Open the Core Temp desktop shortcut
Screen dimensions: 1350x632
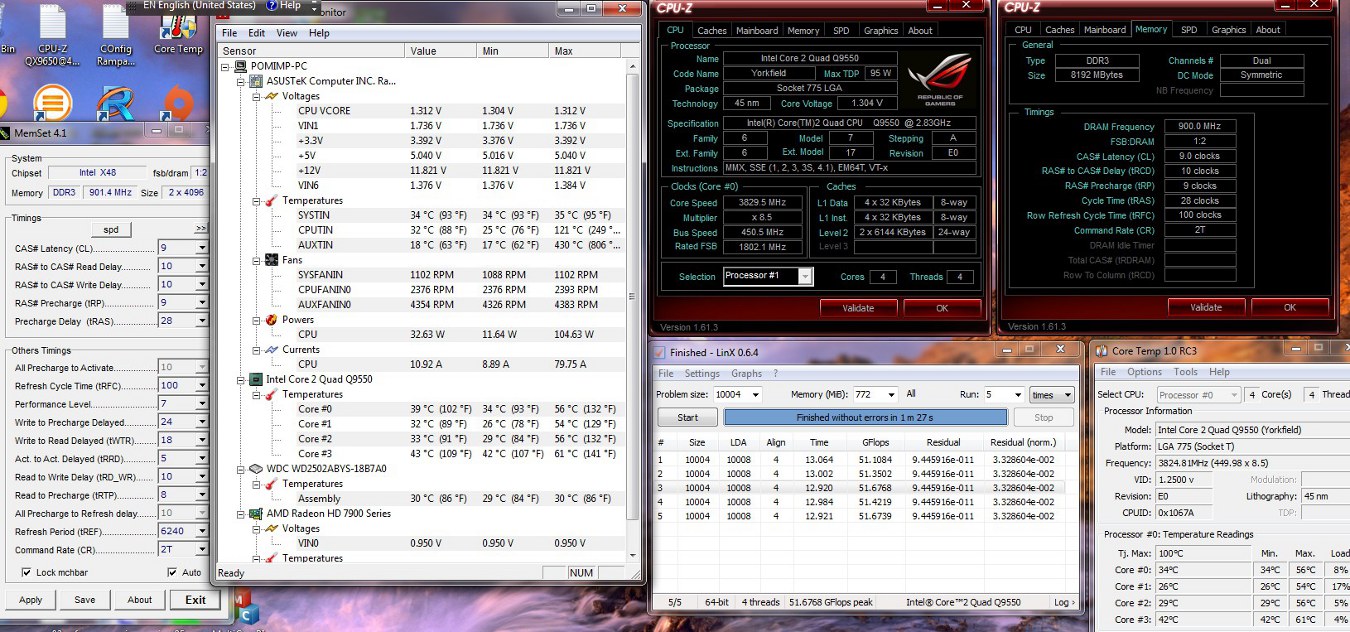click(178, 25)
